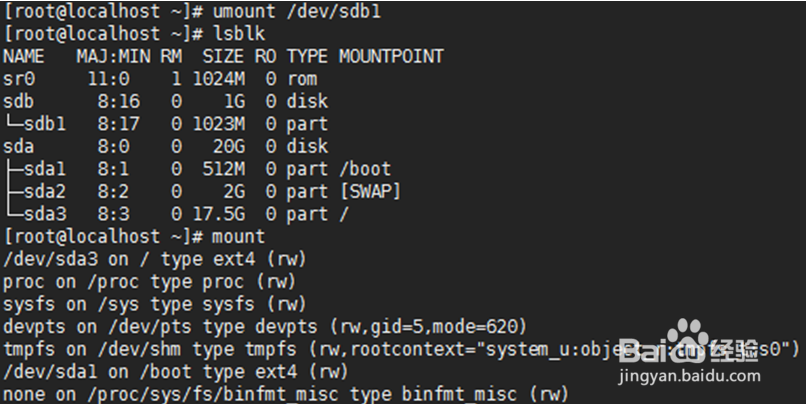Viewport: 806px width, 404px height.
Task: Select the sr0 device name
Action: (18, 79)
